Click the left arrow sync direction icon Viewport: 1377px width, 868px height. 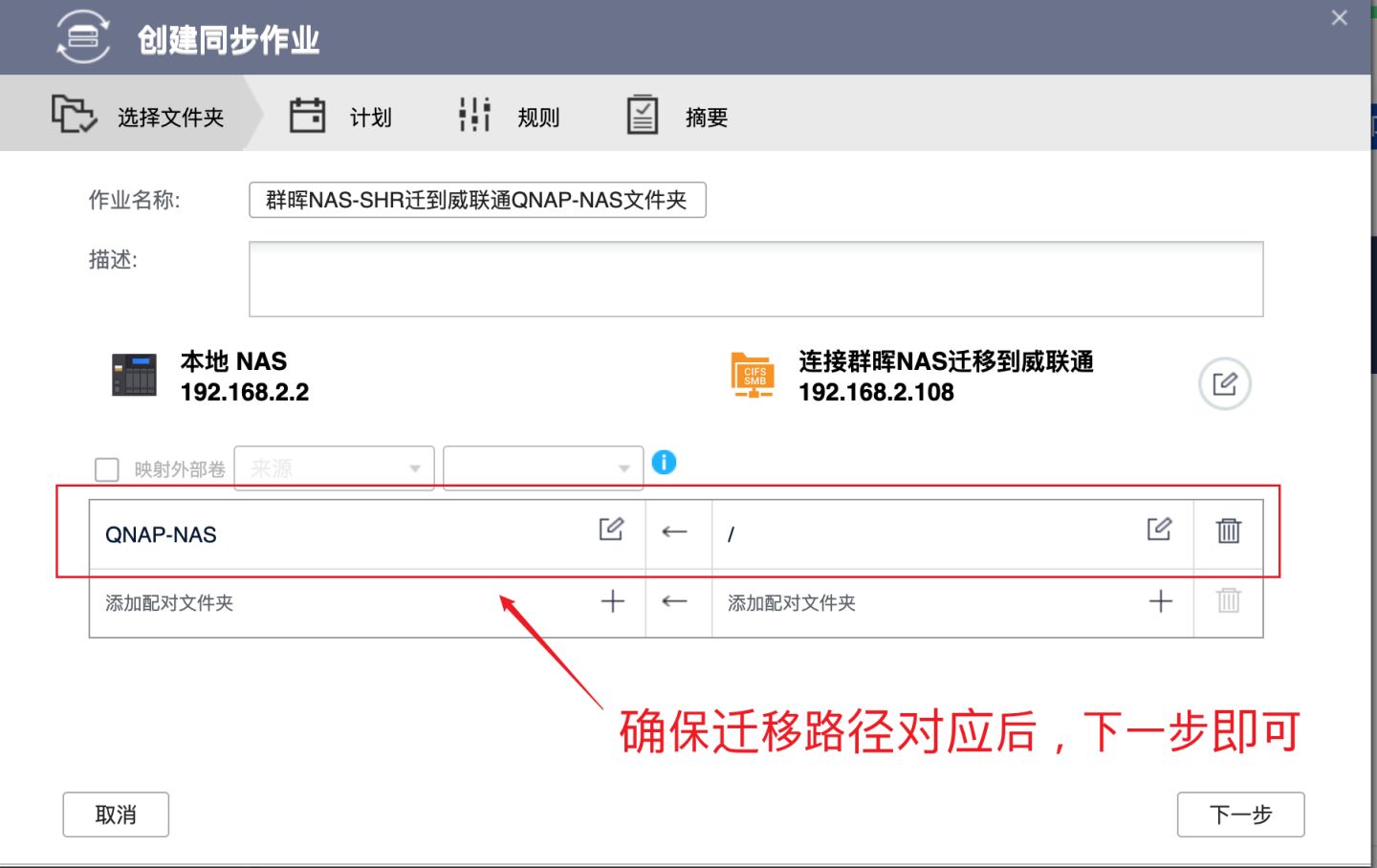[x=676, y=533]
